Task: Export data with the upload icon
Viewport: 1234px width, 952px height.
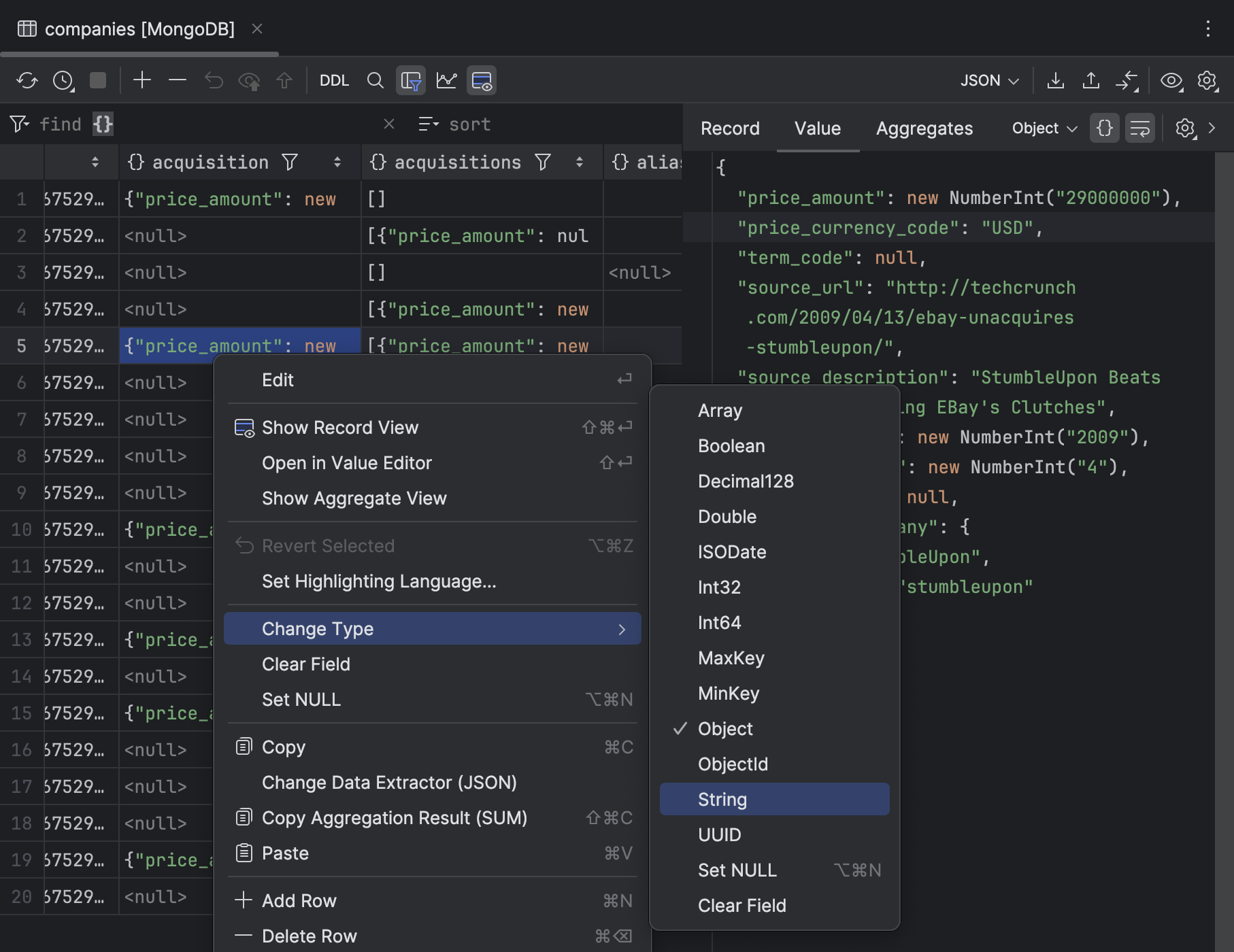Action: (x=1090, y=80)
